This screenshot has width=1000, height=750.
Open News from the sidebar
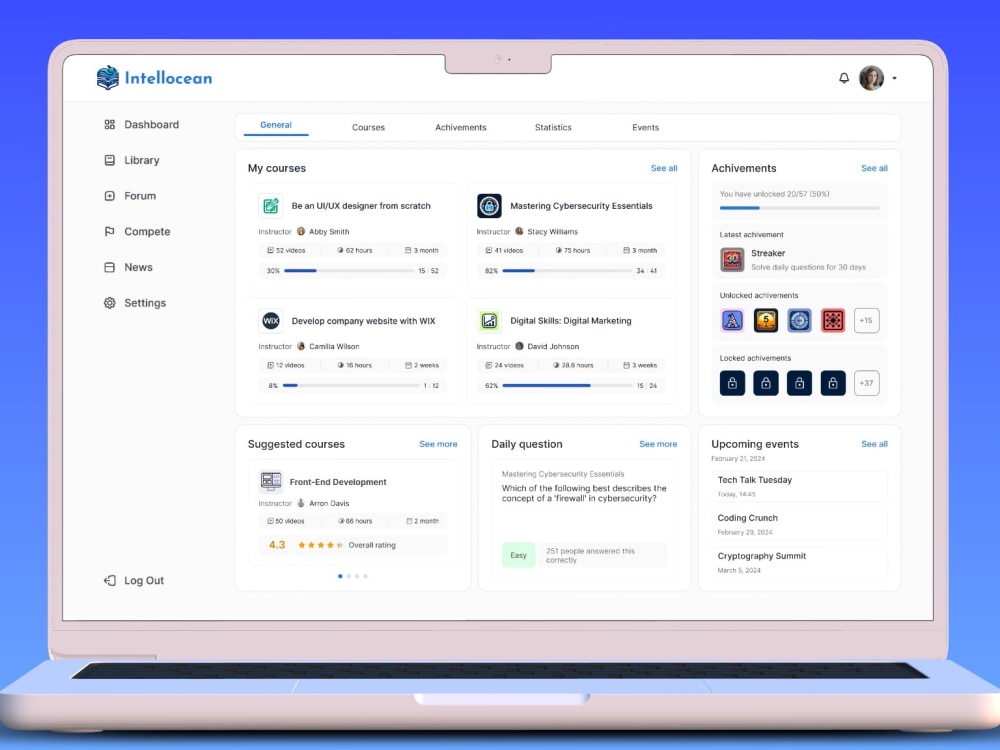[128, 267]
